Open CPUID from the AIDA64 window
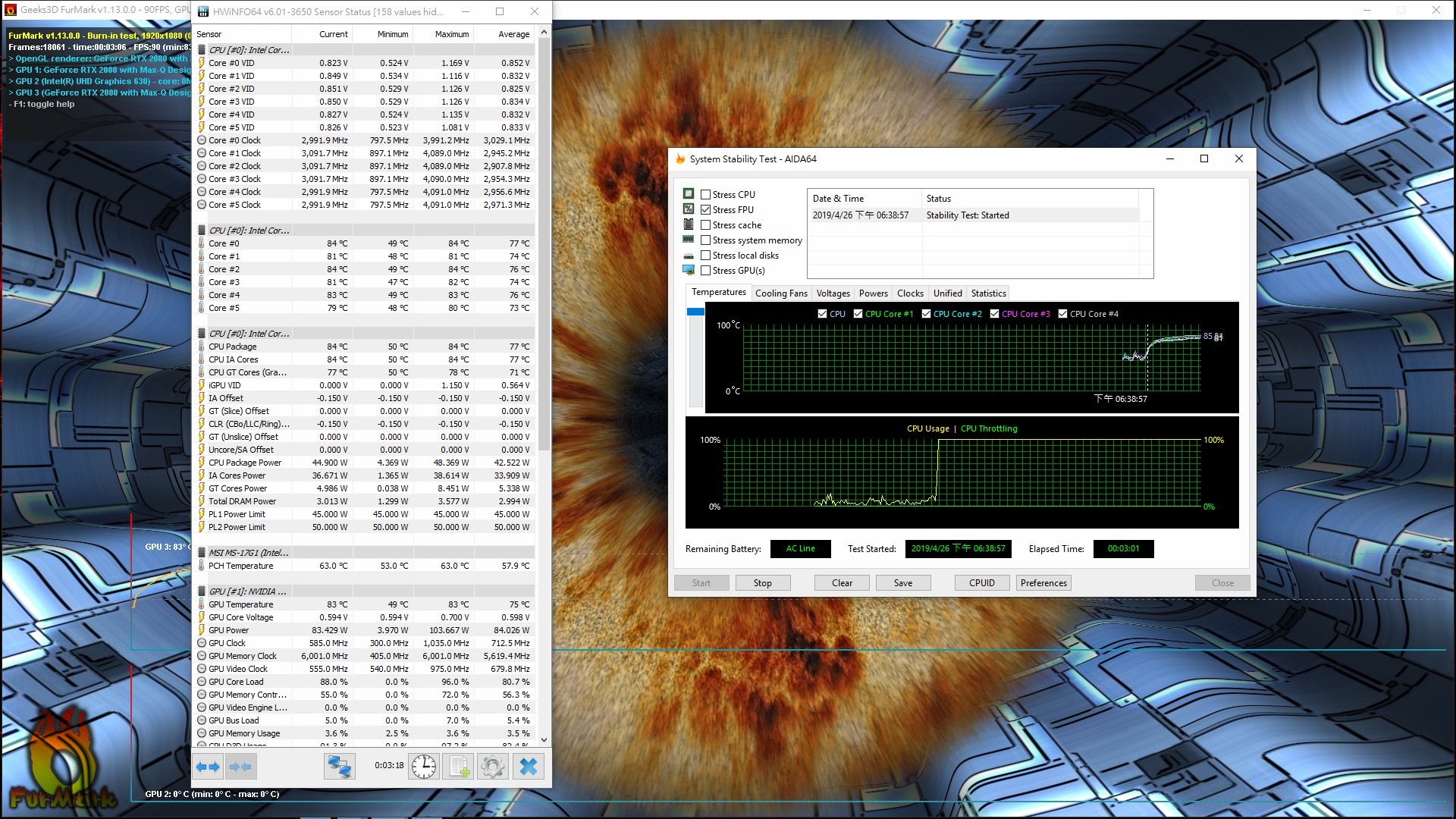 pos(981,583)
